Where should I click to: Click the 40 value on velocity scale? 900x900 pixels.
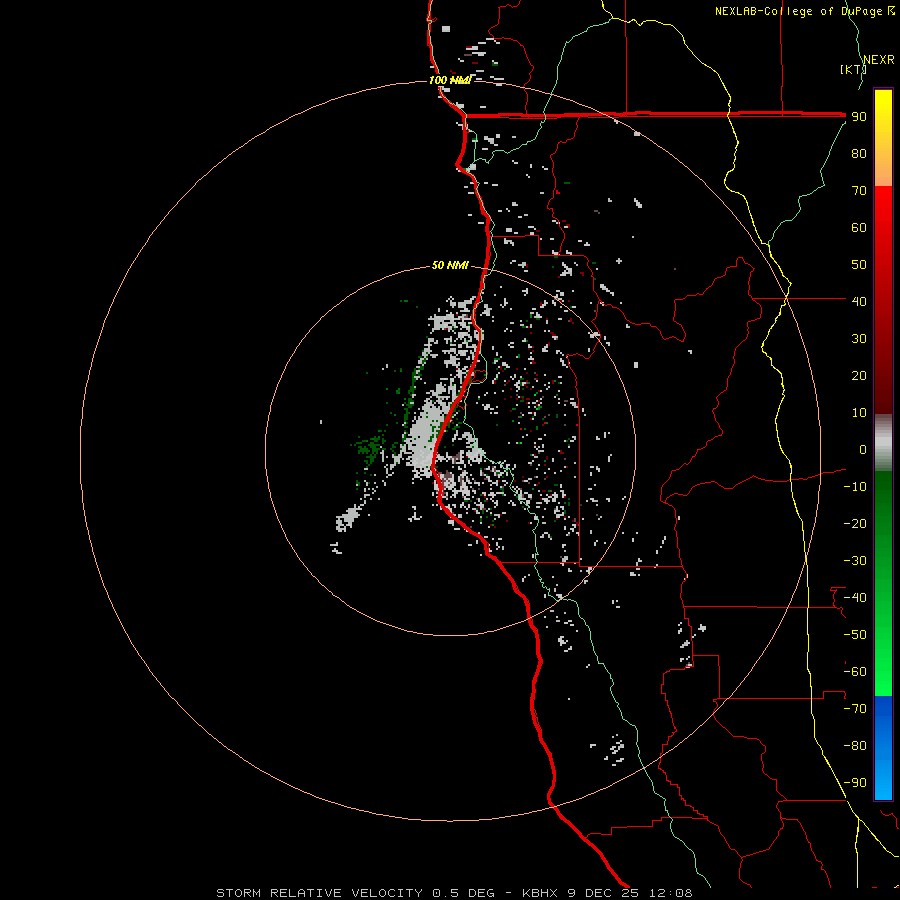[859, 301]
